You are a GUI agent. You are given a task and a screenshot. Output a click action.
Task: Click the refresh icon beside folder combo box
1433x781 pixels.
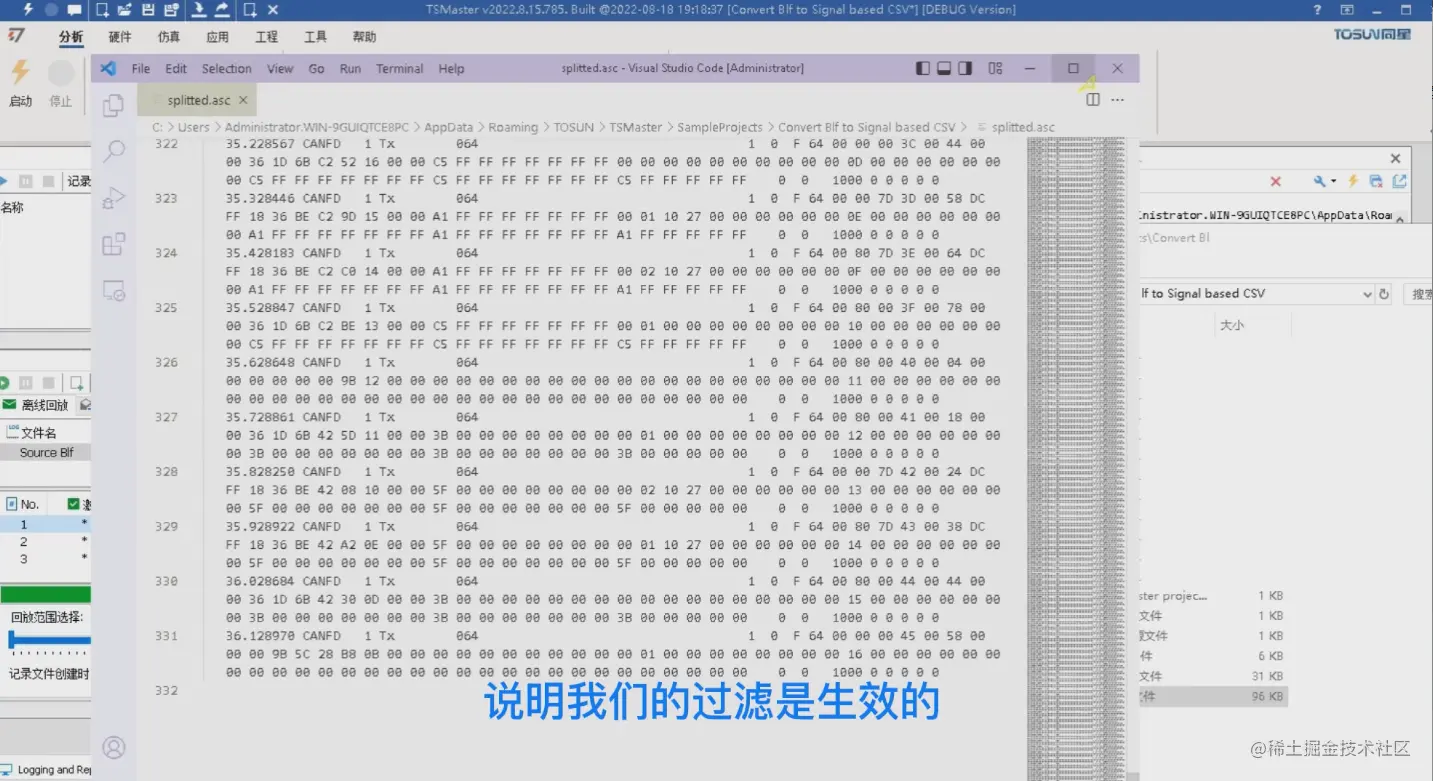[1384, 294]
